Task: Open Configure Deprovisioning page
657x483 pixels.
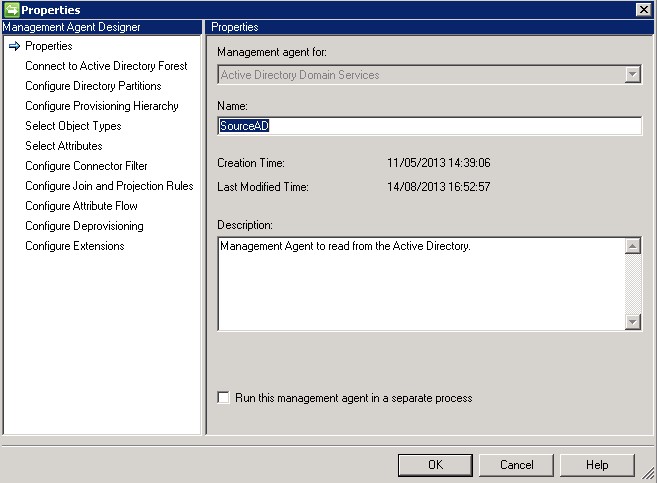Action: (84, 226)
